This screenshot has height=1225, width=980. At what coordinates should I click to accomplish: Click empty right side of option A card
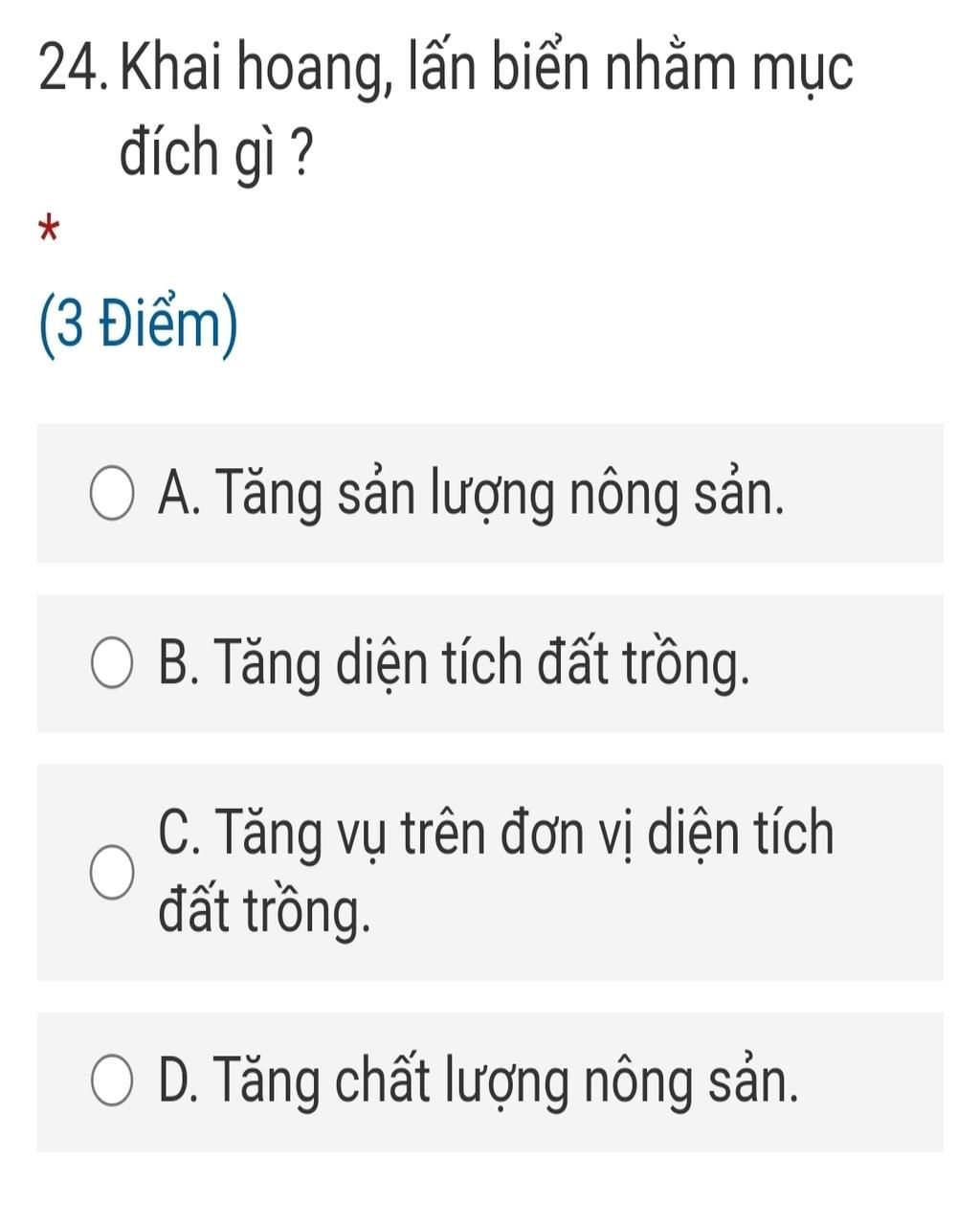coord(871,494)
